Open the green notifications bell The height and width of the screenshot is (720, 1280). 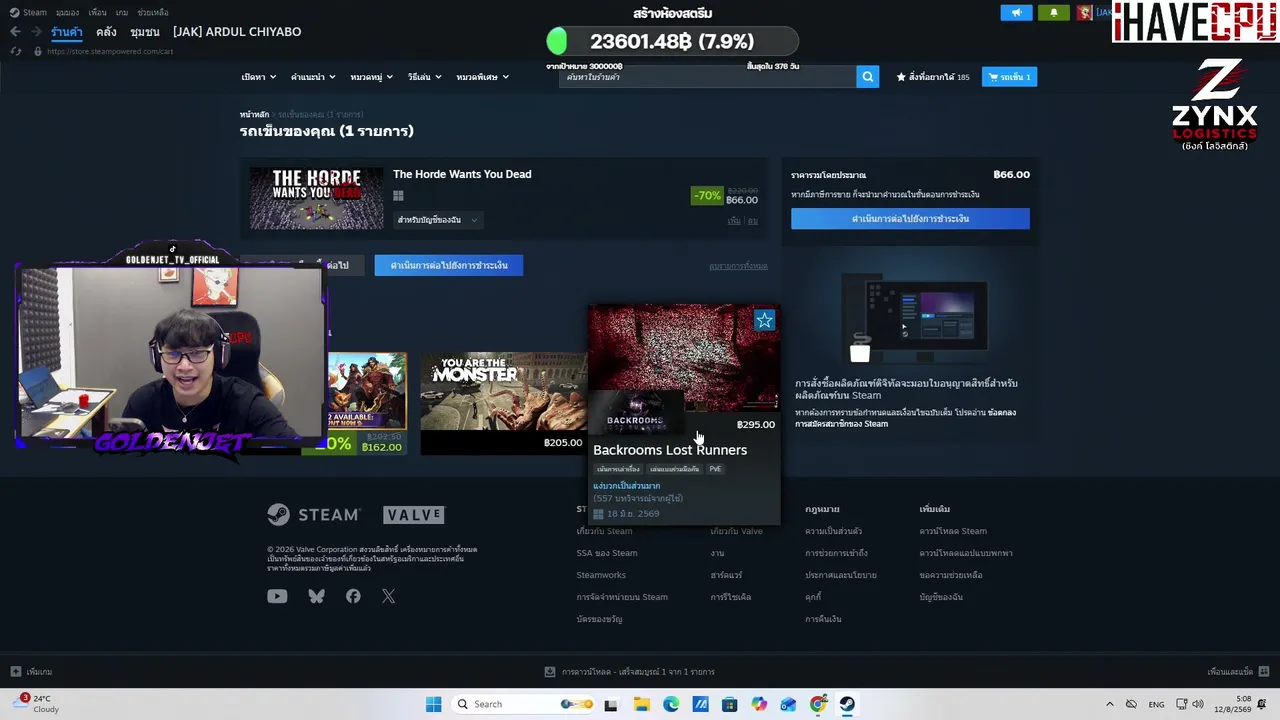point(1053,13)
